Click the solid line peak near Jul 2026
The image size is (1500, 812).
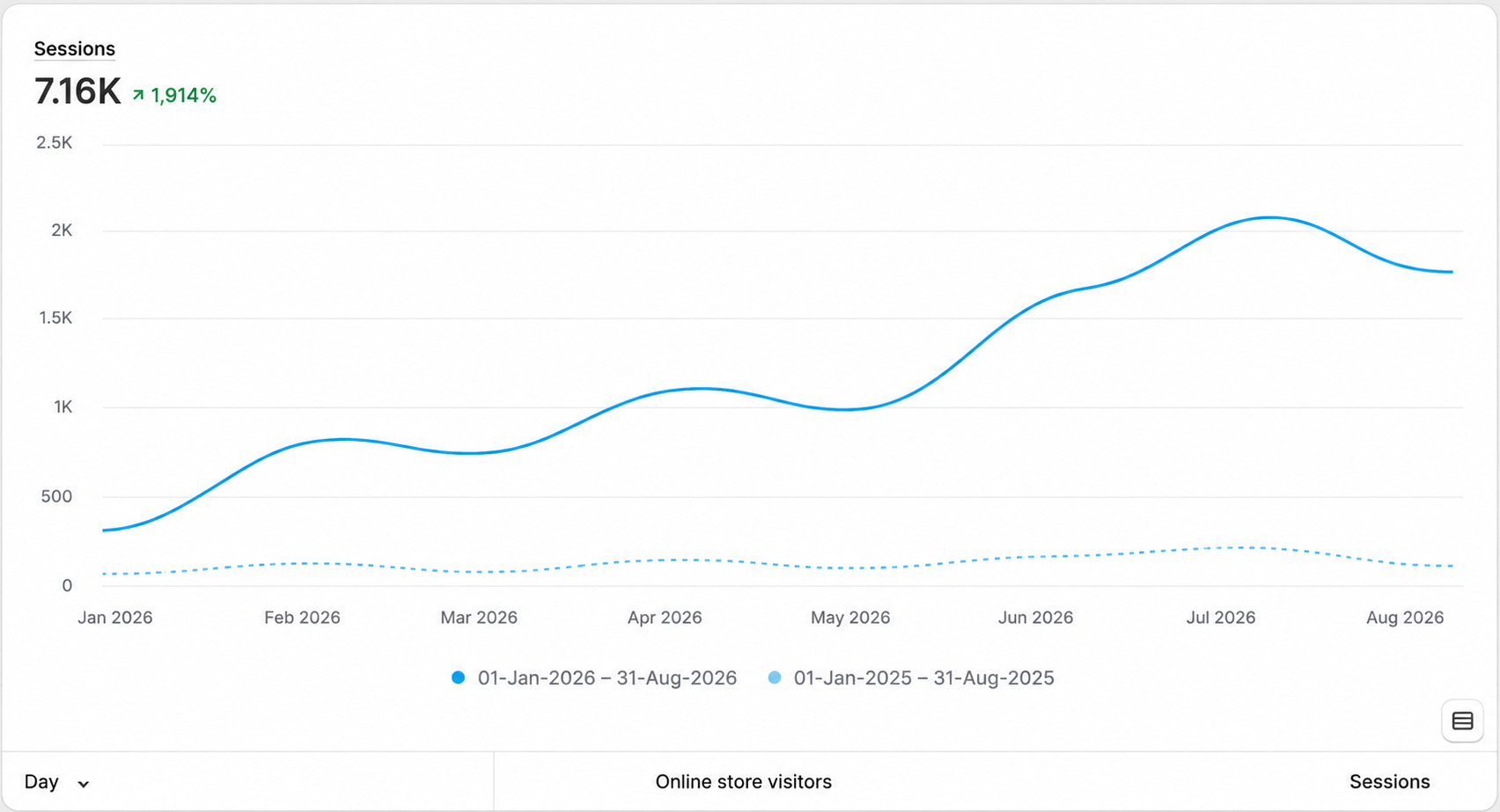pos(1268,217)
